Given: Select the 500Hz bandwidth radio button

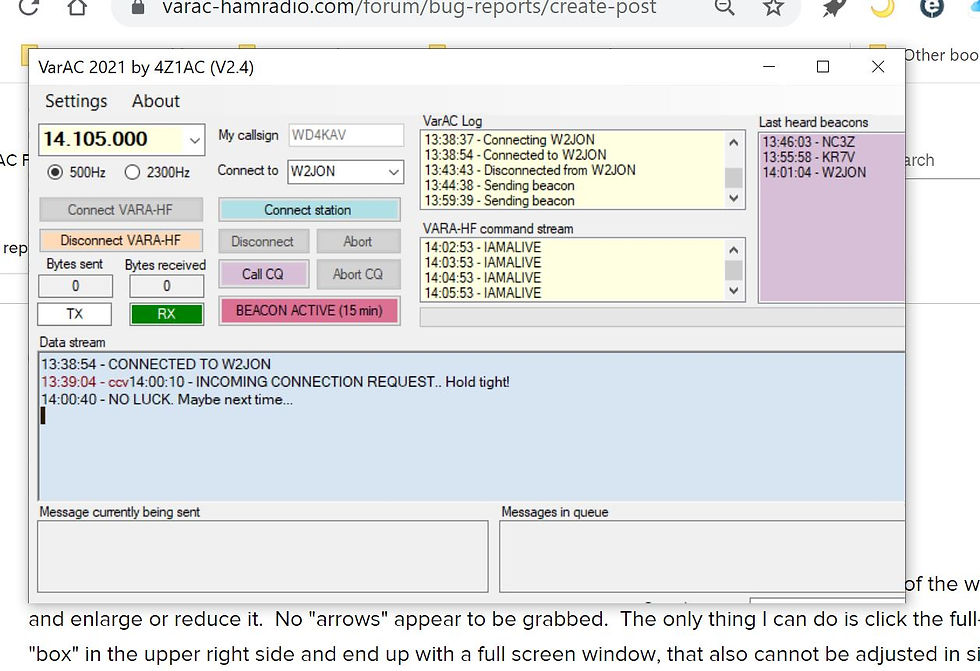Looking at the screenshot, I should (x=55, y=172).
